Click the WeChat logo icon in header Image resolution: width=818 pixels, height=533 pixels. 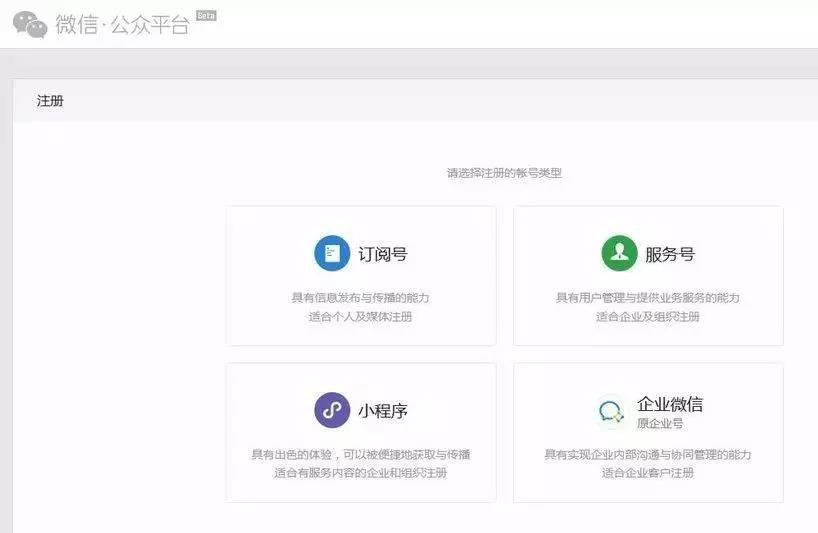[30, 25]
